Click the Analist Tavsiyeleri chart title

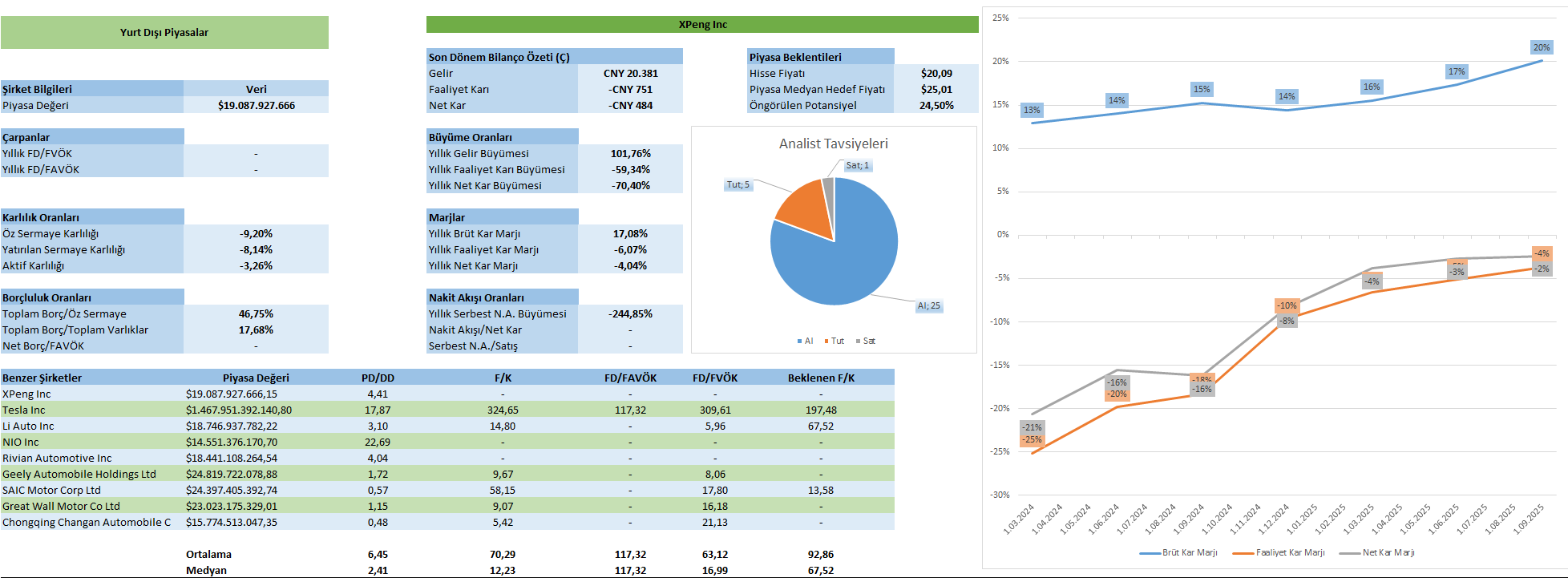(x=833, y=143)
